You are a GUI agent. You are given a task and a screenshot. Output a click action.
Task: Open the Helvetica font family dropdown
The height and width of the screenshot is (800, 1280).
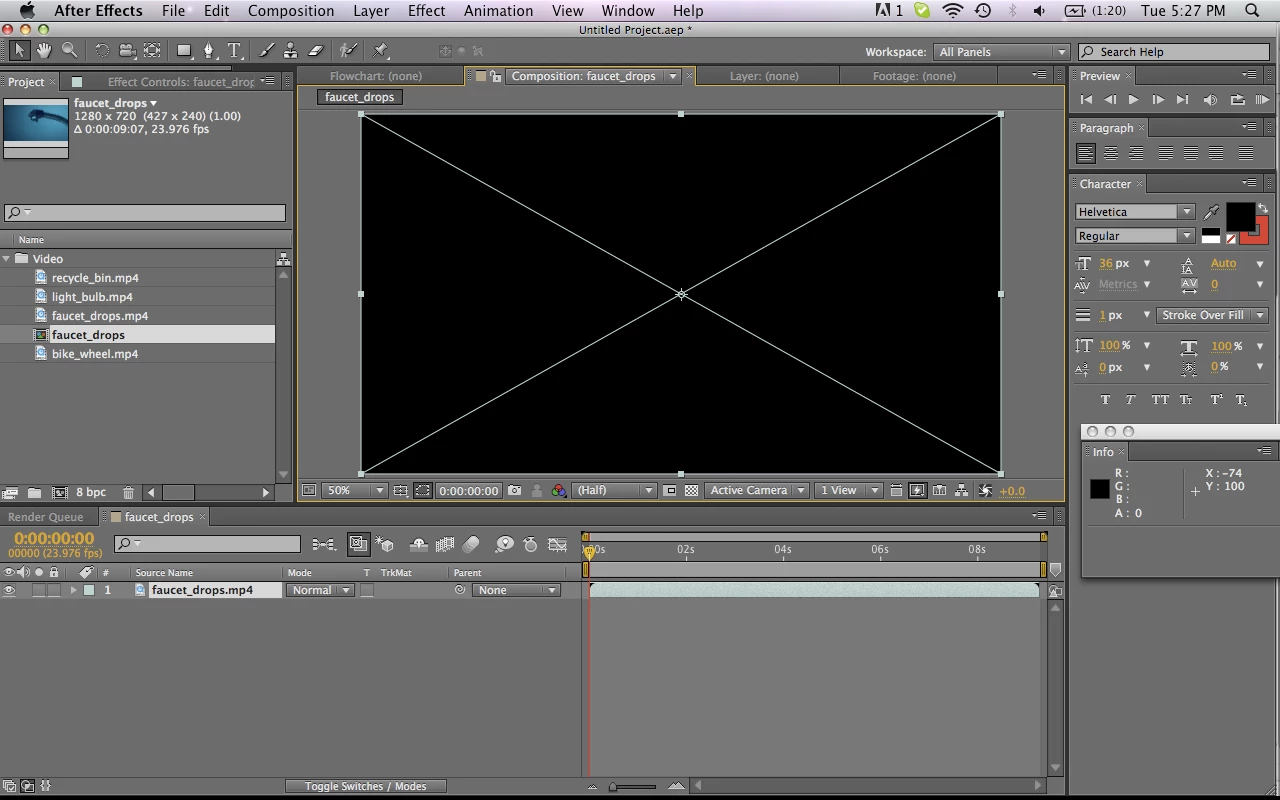click(1135, 212)
